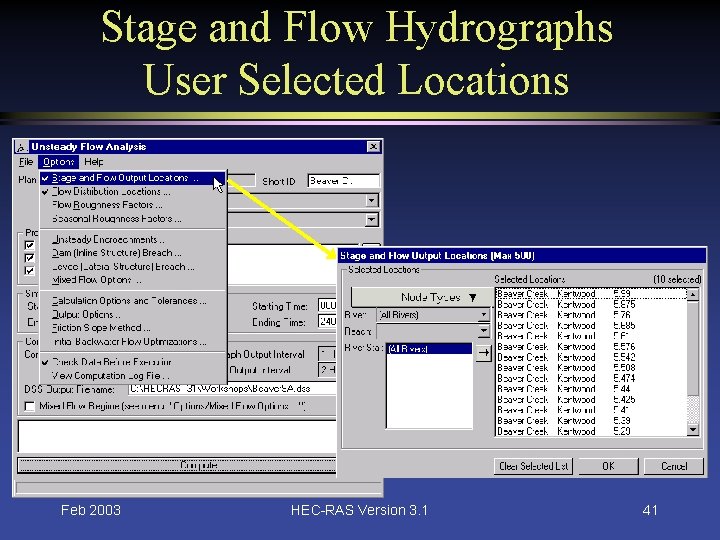Select Beaver Creek Kentwood 5.576 row

pyautogui.click(x=591, y=347)
